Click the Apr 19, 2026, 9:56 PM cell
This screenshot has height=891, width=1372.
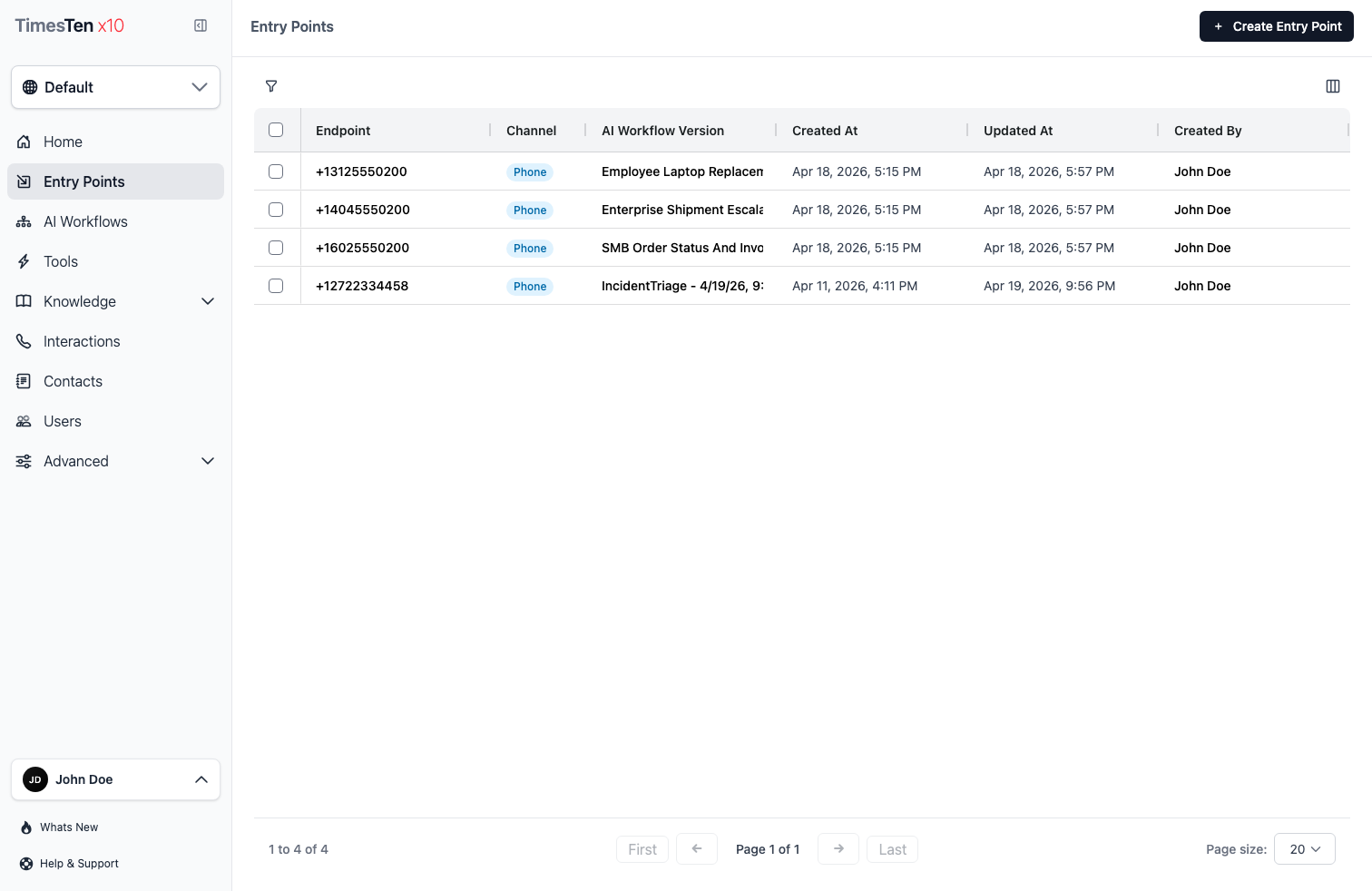point(1050,286)
